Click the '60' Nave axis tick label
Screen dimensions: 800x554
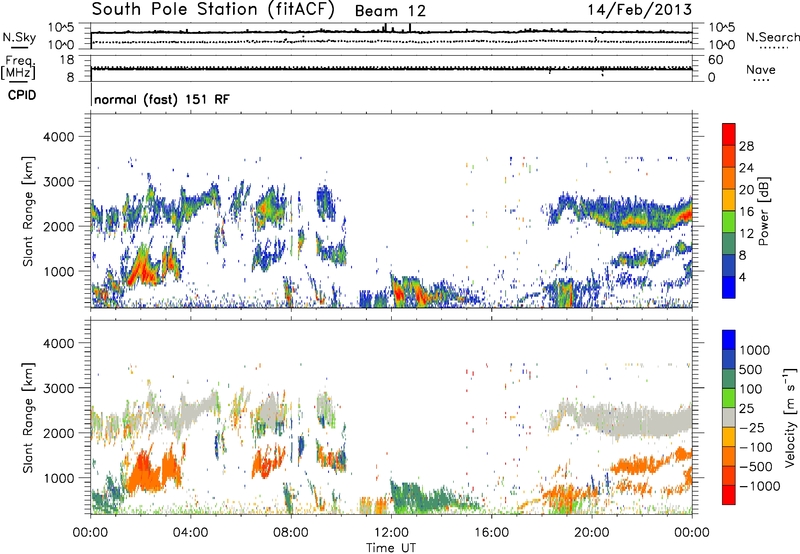tap(716, 60)
